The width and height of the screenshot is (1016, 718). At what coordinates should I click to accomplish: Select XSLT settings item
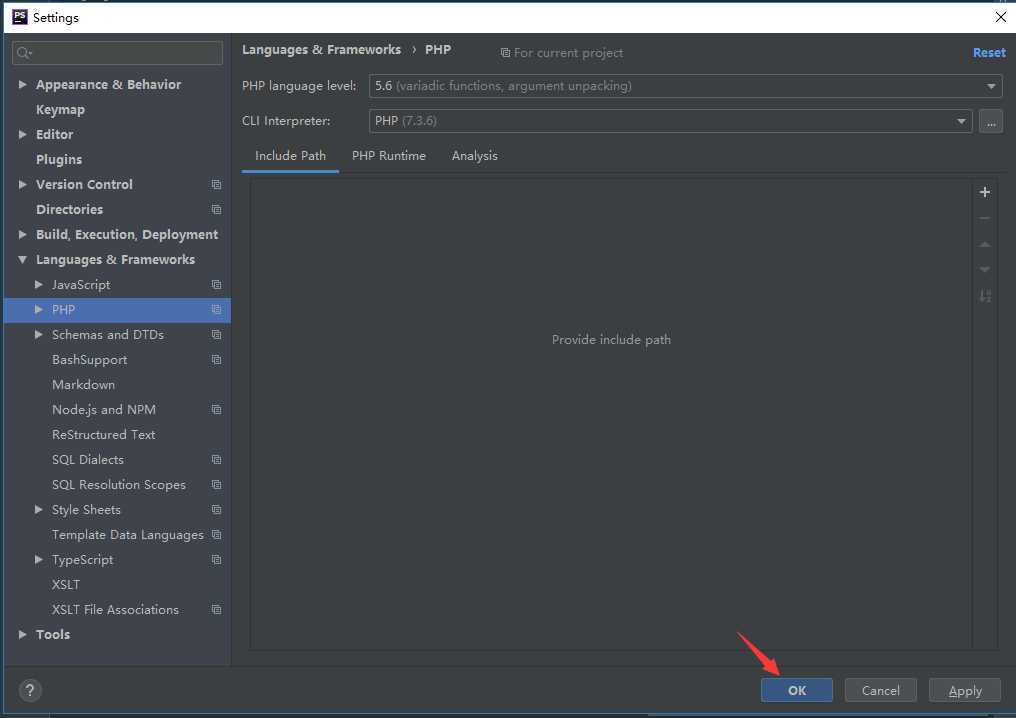coord(66,585)
